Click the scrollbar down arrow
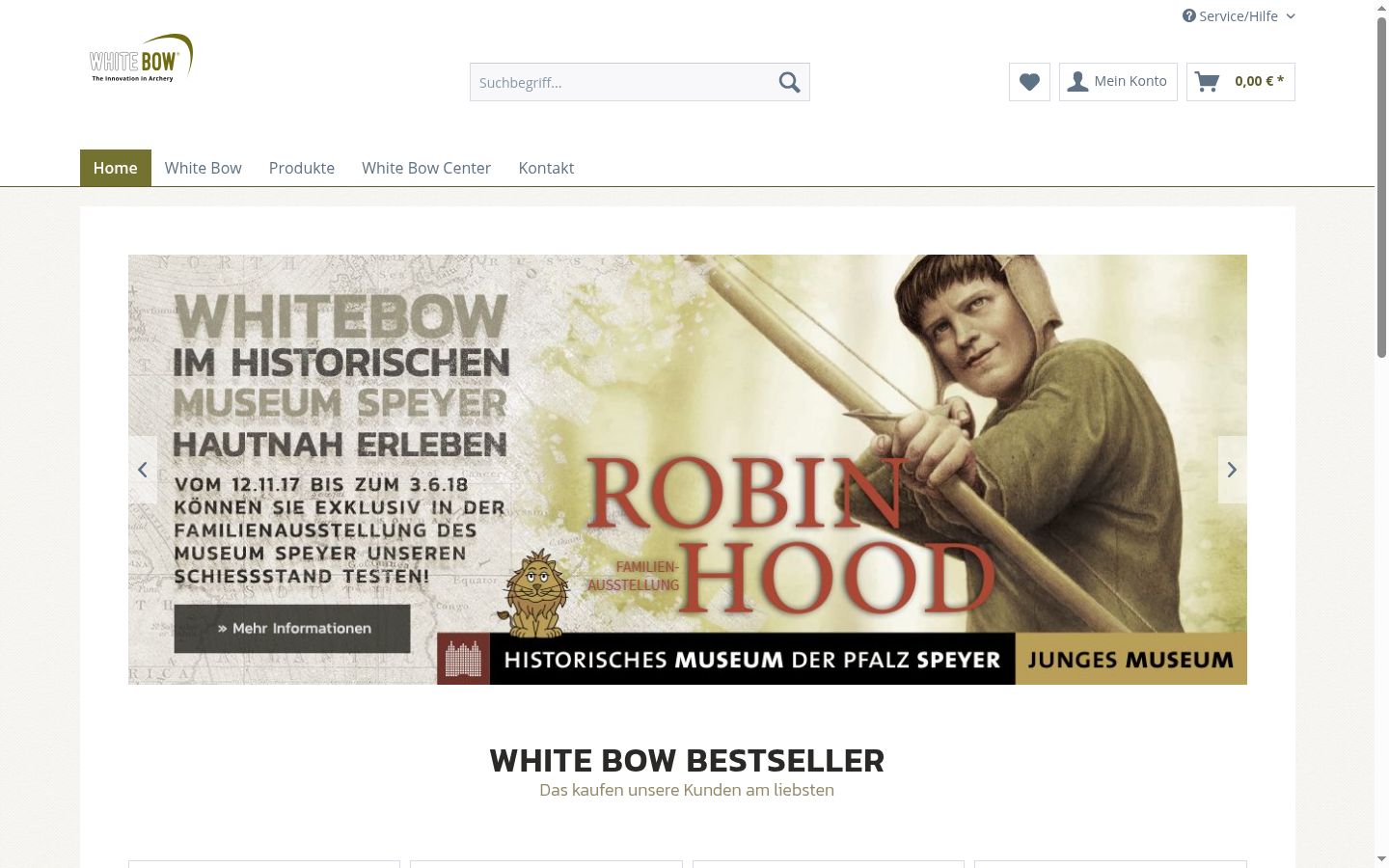 [1381, 858]
